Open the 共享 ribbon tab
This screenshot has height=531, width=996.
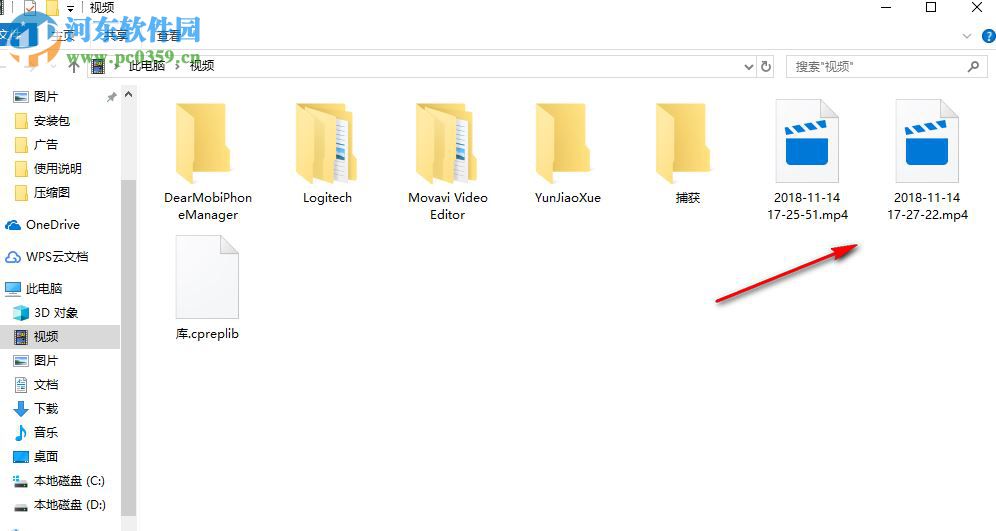pyautogui.click(x=116, y=36)
